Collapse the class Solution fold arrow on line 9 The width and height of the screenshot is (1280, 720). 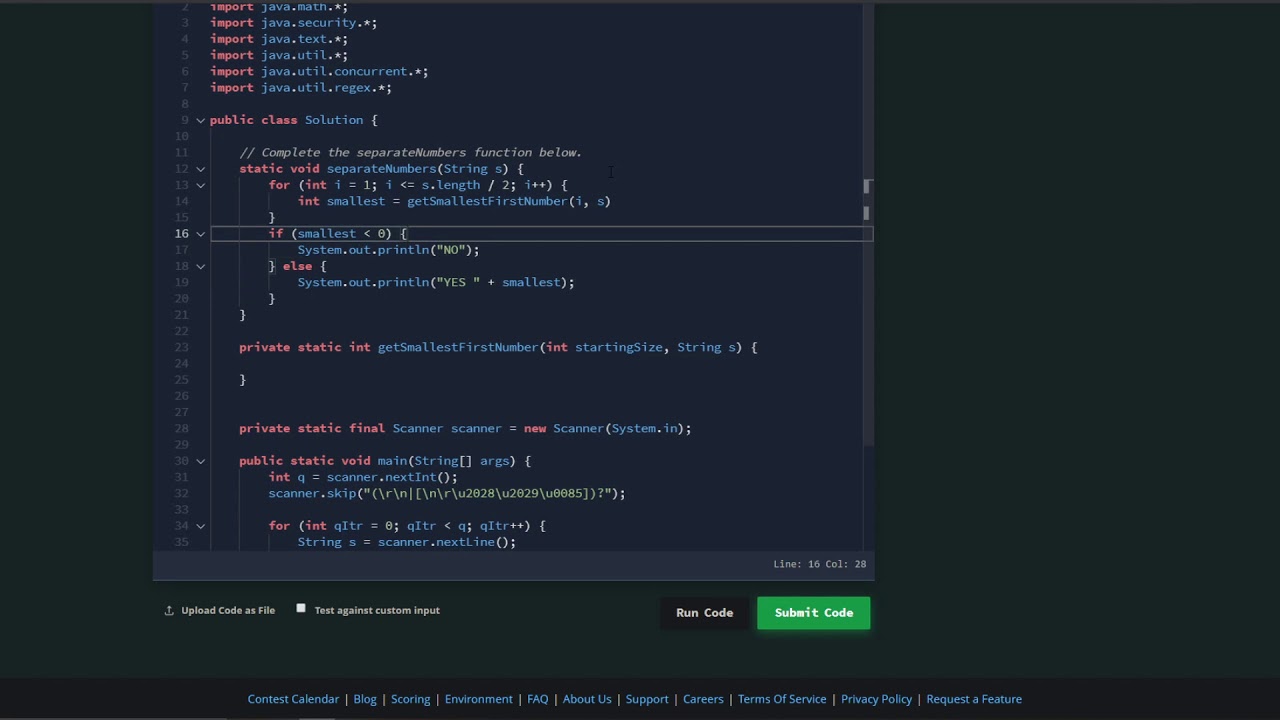[200, 120]
